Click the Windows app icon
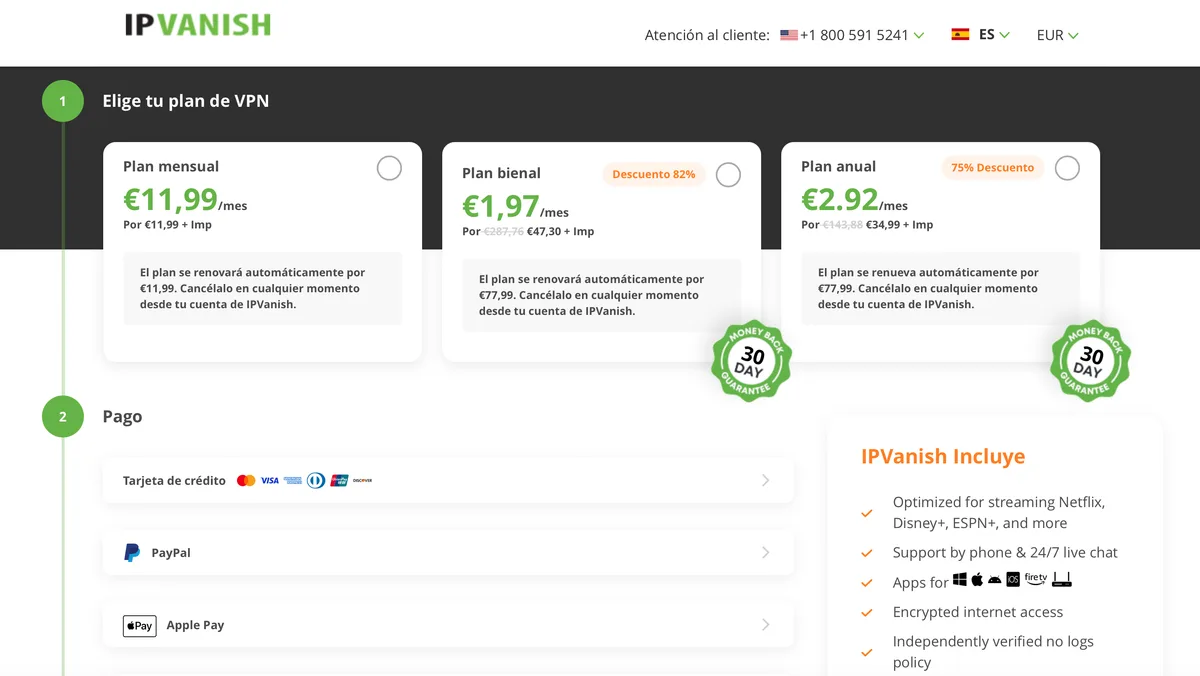Screen dimensions: 1200x676 [x=960, y=580]
